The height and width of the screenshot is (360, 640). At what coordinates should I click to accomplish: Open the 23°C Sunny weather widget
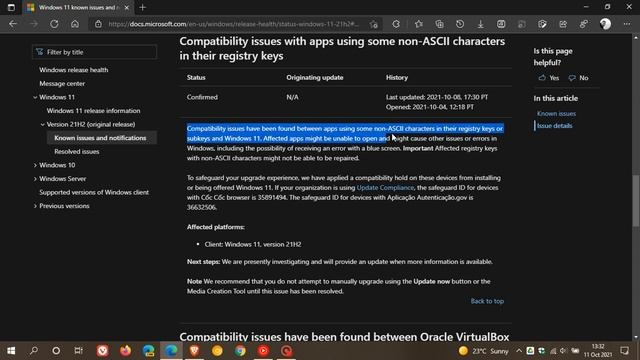[x=483, y=351]
